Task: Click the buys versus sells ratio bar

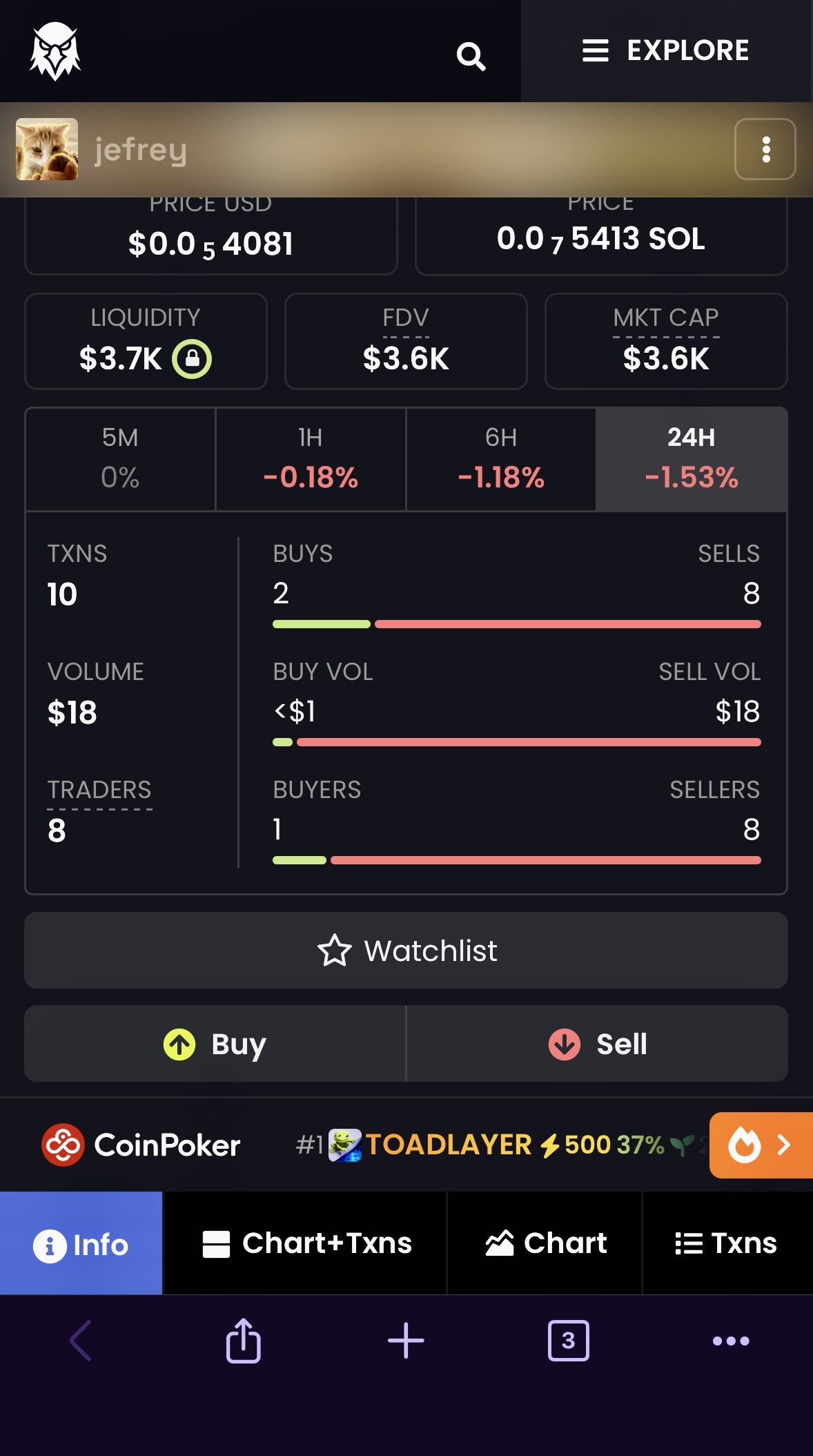Action: pos(517,624)
